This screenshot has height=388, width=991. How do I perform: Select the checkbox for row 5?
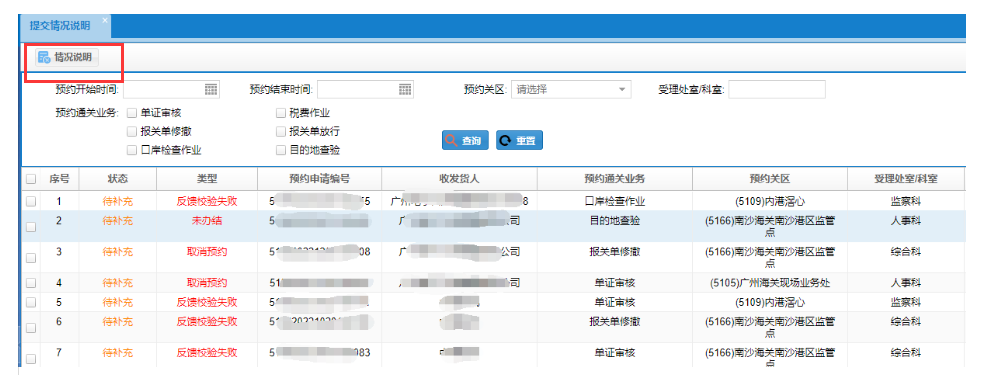pyautogui.click(x=30, y=302)
